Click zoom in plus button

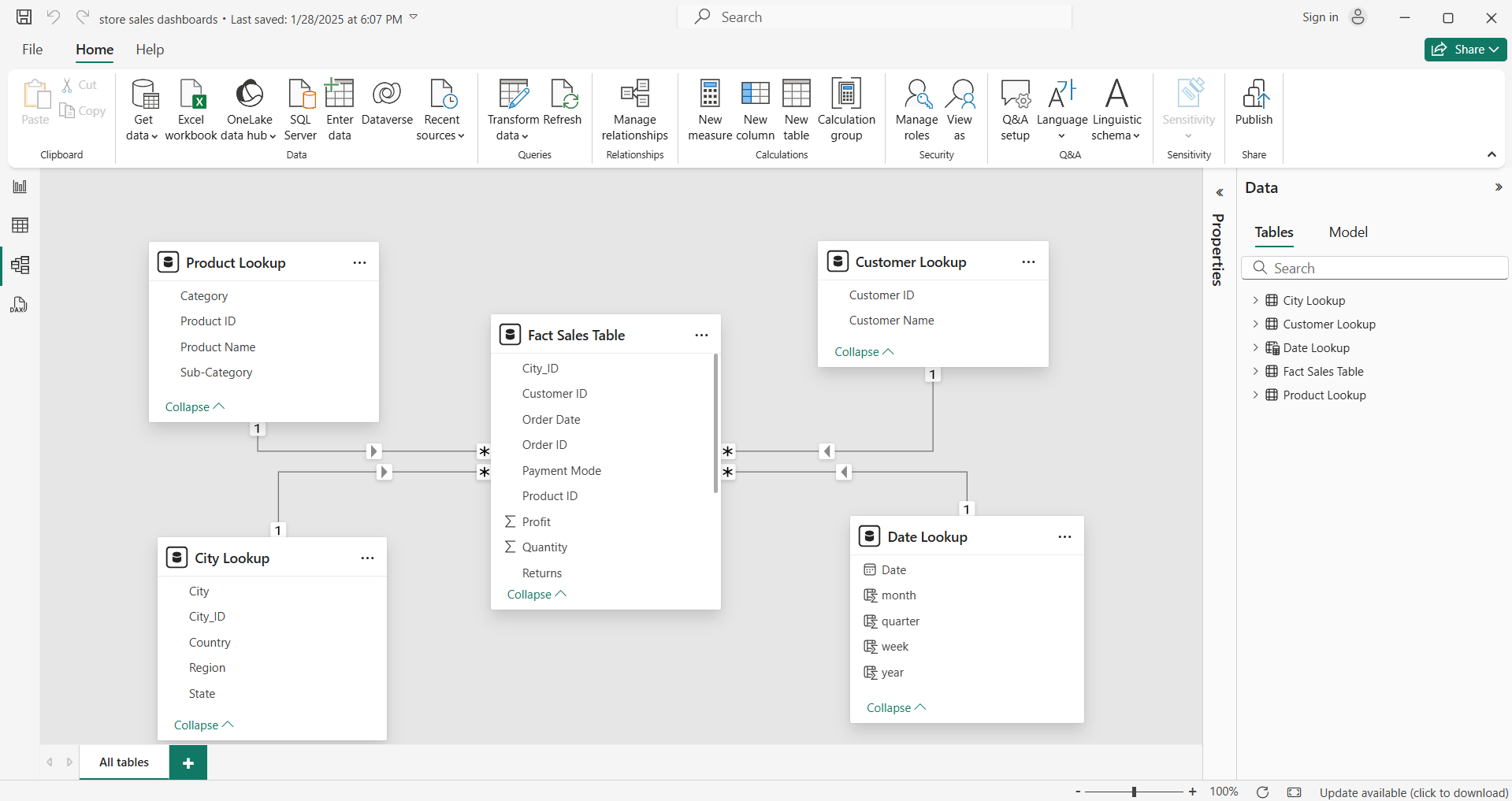[x=1192, y=792]
